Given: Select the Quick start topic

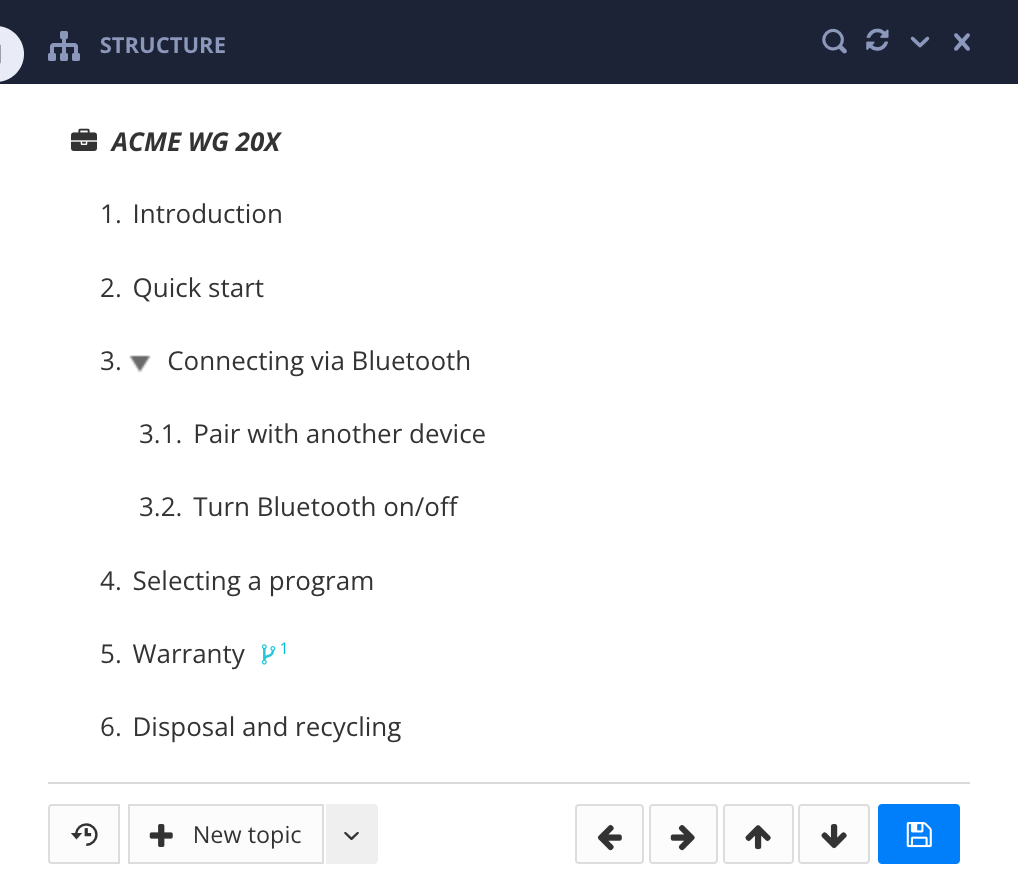Looking at the screenshot, I should (198, 288).
